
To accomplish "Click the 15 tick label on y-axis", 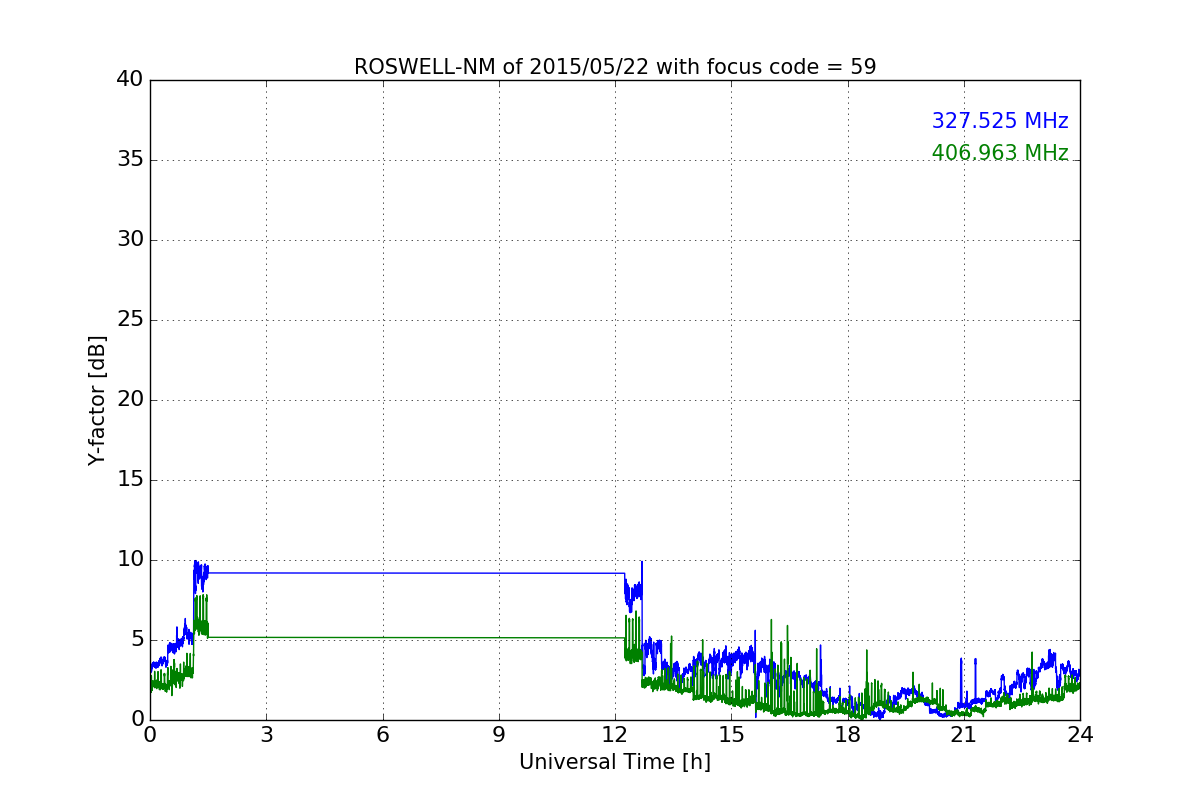I will pos(130,479).
